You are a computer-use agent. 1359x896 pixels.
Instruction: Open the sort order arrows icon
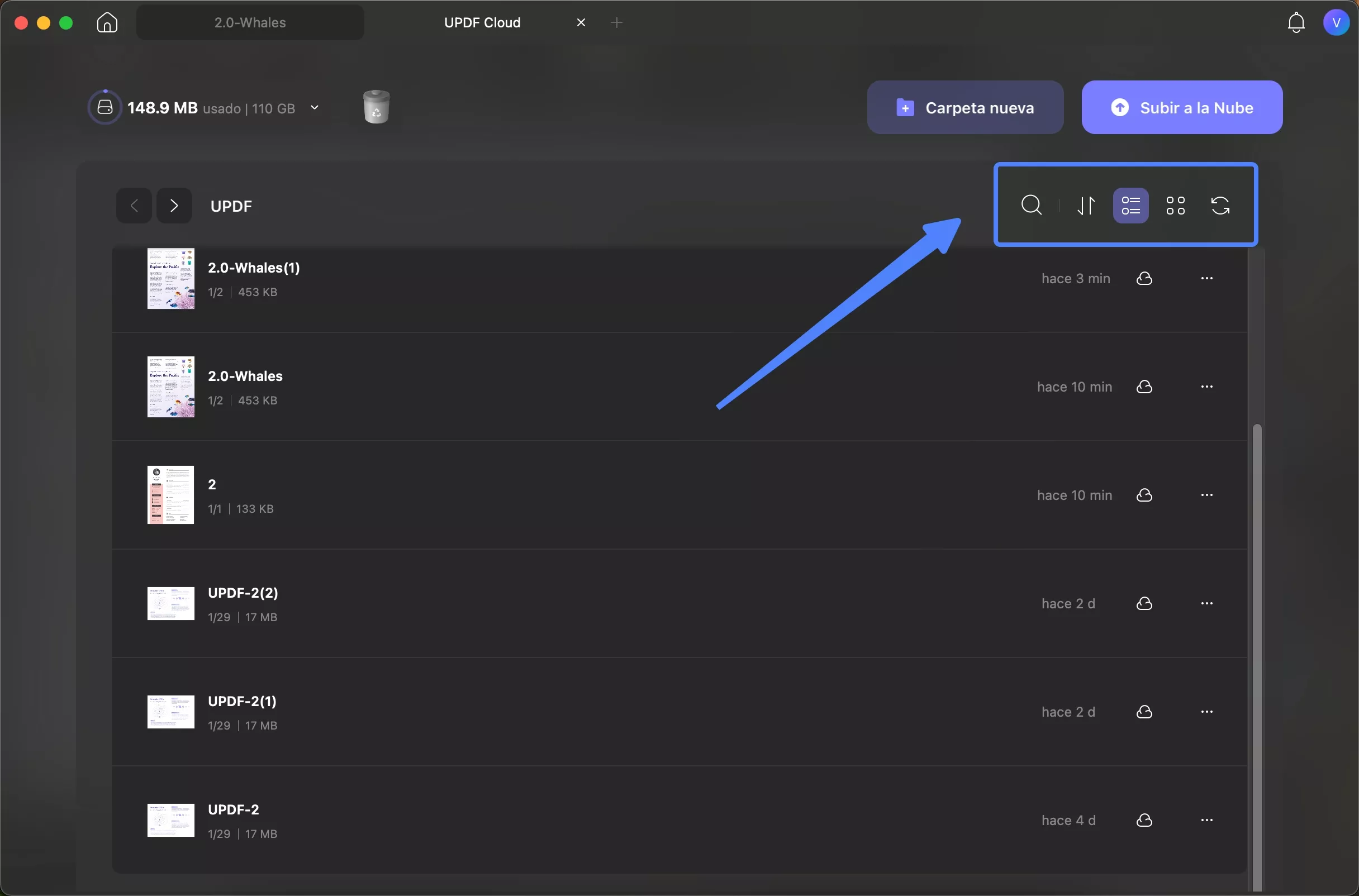1086,205
